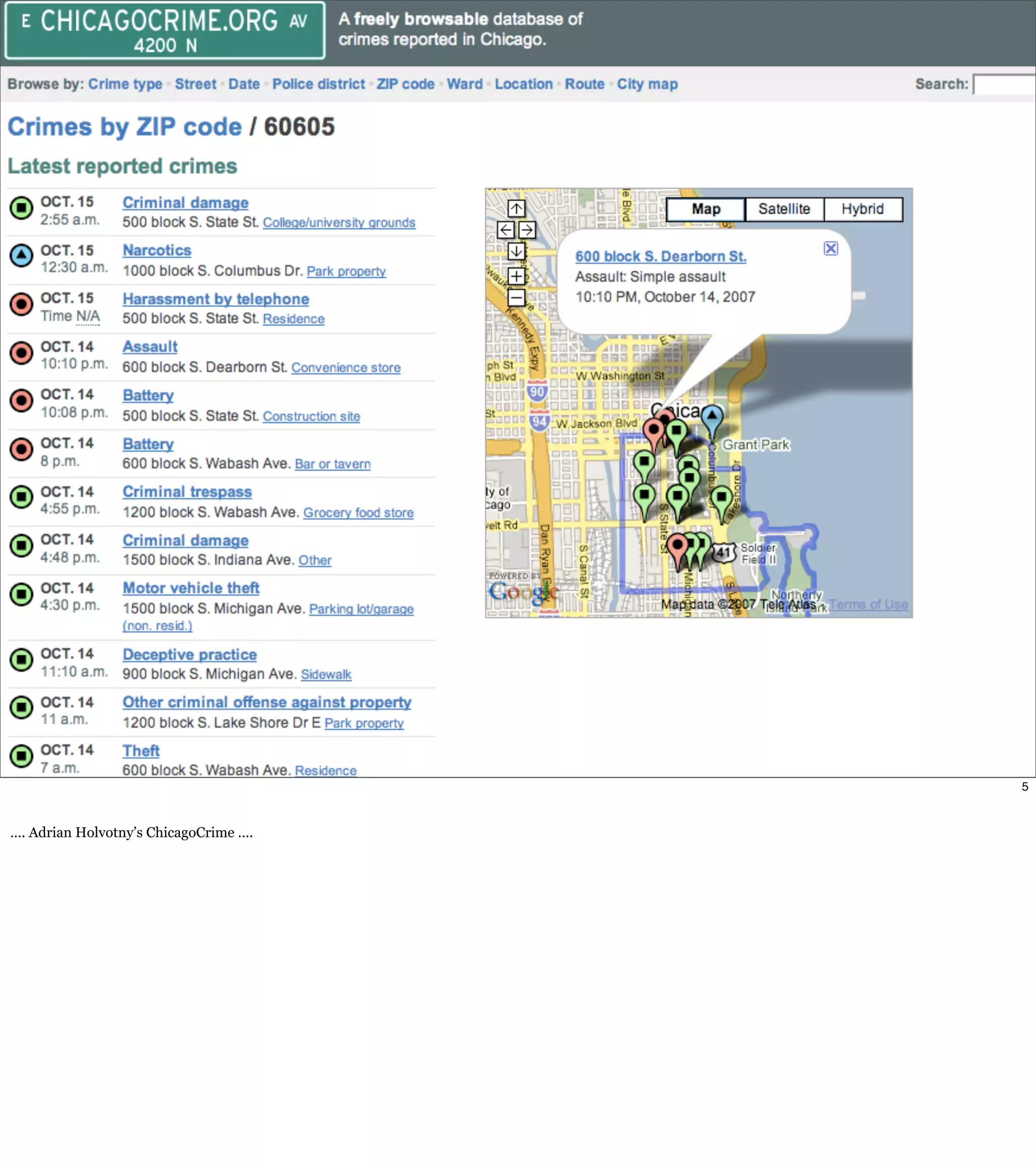This screenshot has height=1167, width=1036.
Task: Pan map down with the down arrow
Action: tap(516, 251)
